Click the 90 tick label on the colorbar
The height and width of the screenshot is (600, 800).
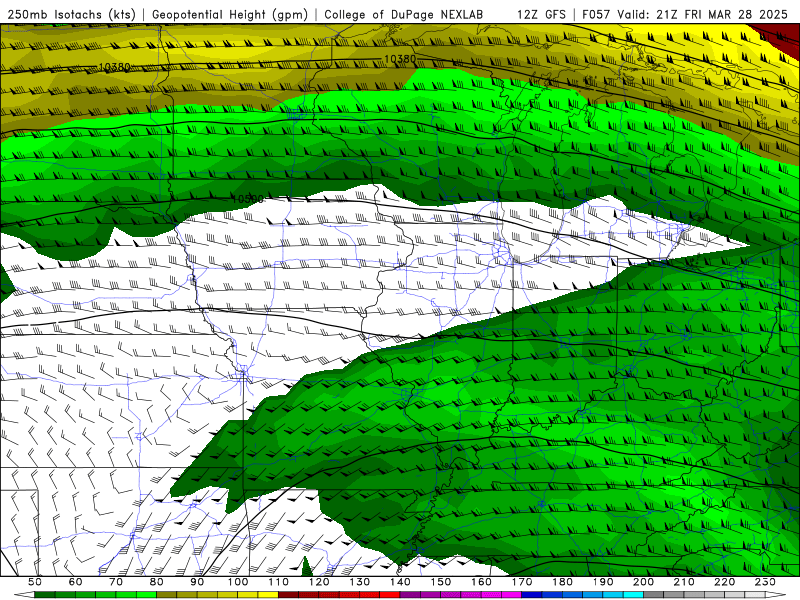click(x=197, y=582)
